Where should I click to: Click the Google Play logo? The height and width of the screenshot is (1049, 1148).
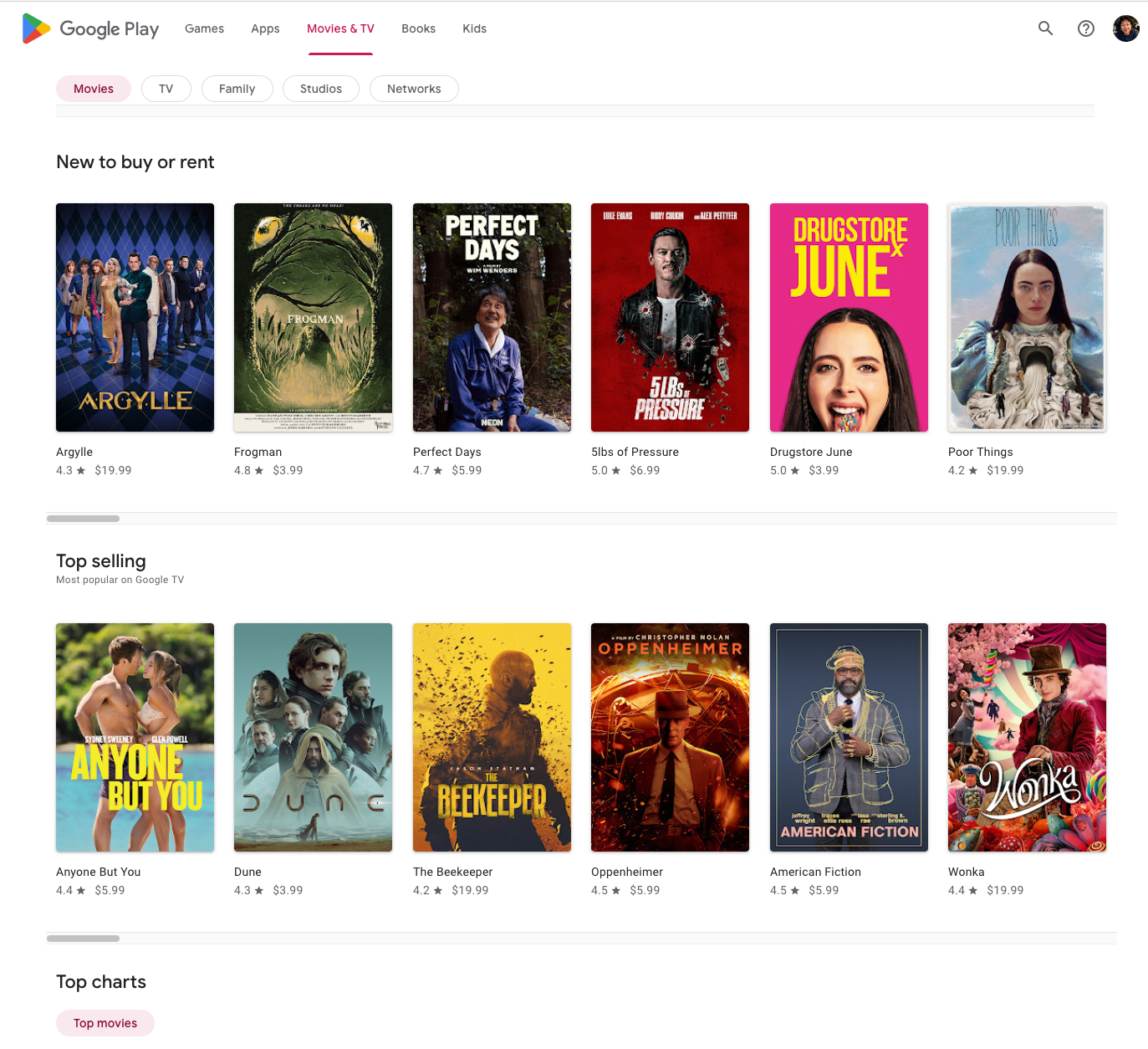point(90,28)
